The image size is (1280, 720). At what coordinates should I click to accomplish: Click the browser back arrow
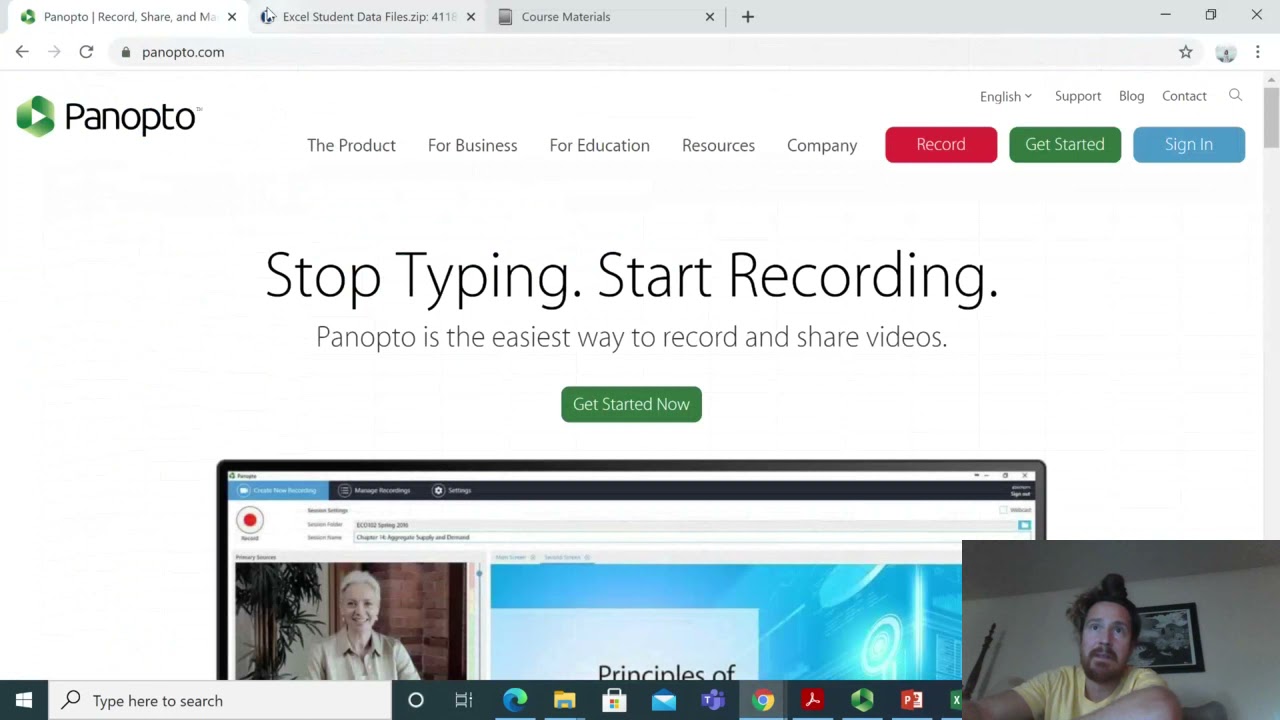[x=22, y=52]
